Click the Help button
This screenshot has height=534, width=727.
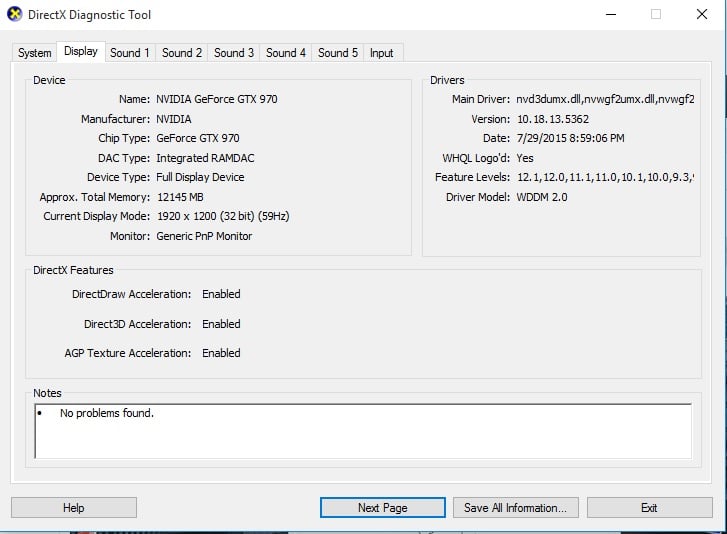[74, 508]
